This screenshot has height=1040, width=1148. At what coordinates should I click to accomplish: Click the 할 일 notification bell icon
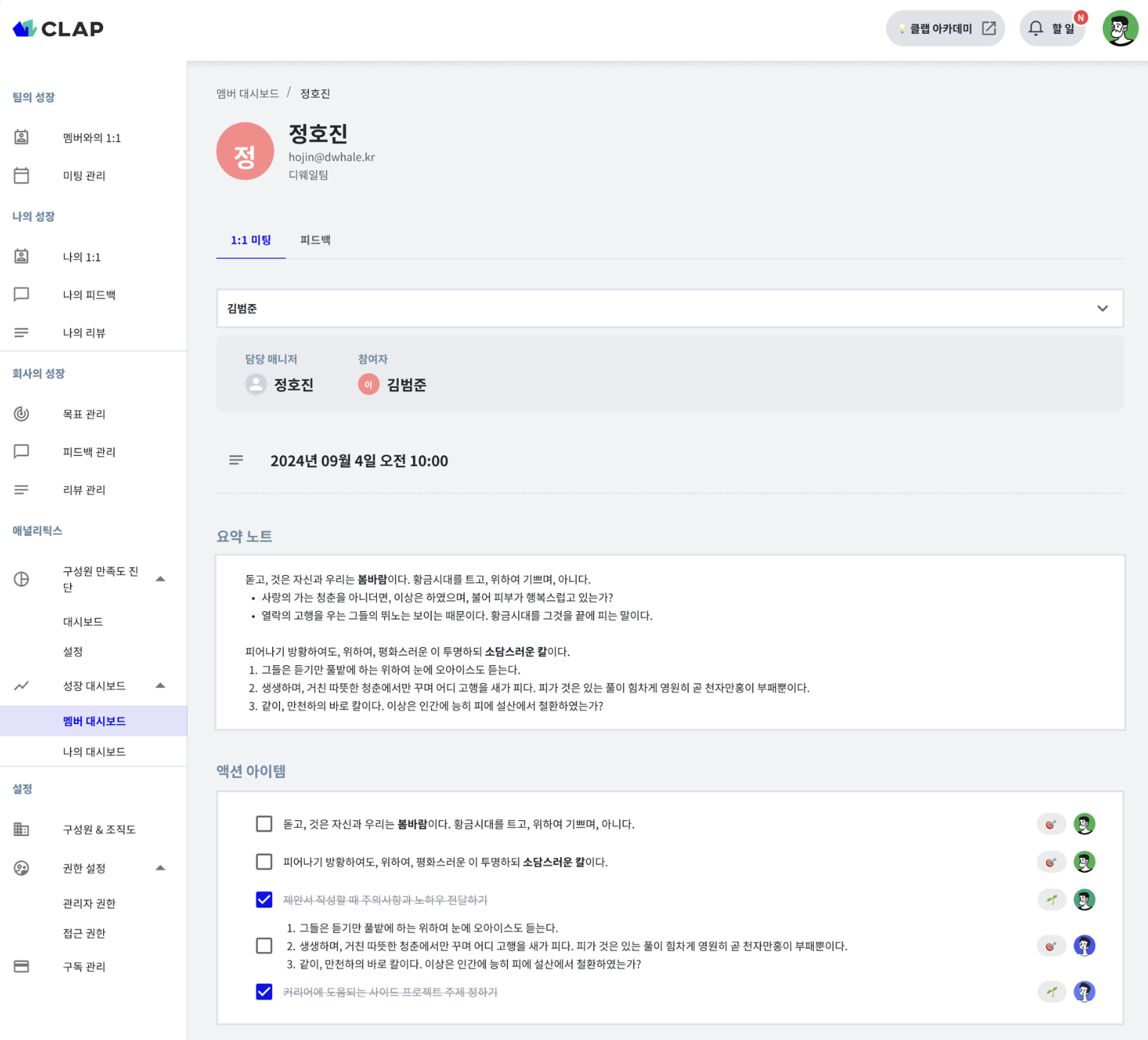click(x=1036, y=29)
